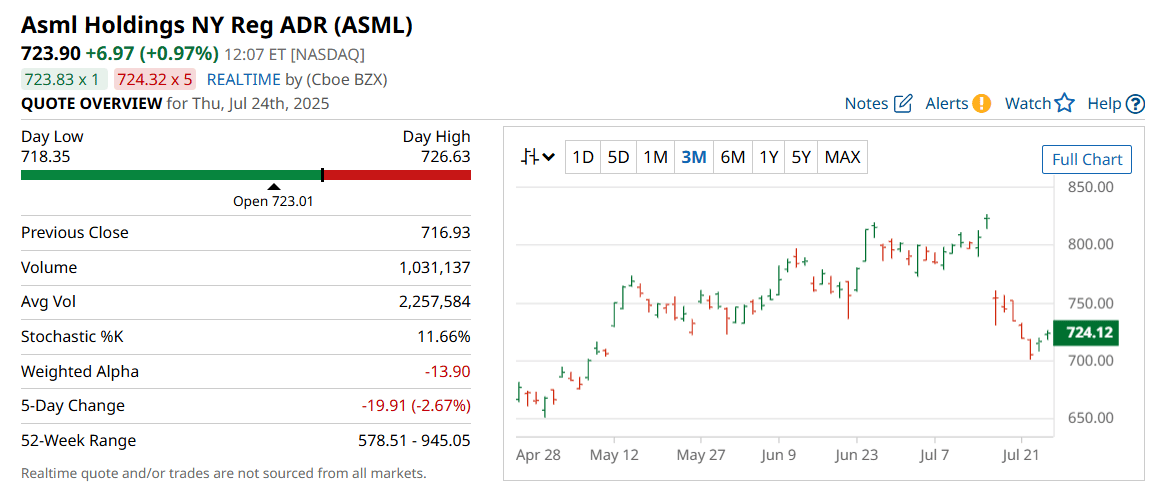The width and height of the screenshot is (1151, 495).
Task: Open the Notes pencil icon
Action: 903,104
